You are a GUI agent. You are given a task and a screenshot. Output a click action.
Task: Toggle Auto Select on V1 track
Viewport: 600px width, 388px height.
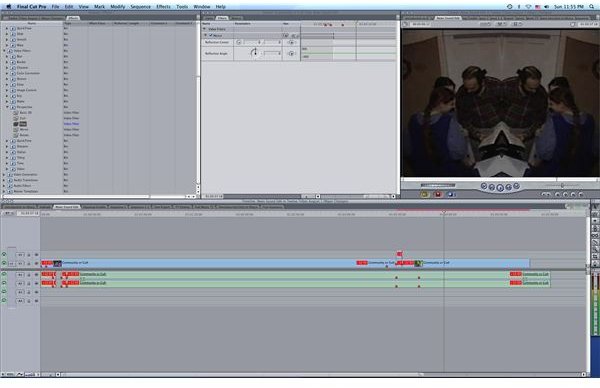tap(37, 264)
